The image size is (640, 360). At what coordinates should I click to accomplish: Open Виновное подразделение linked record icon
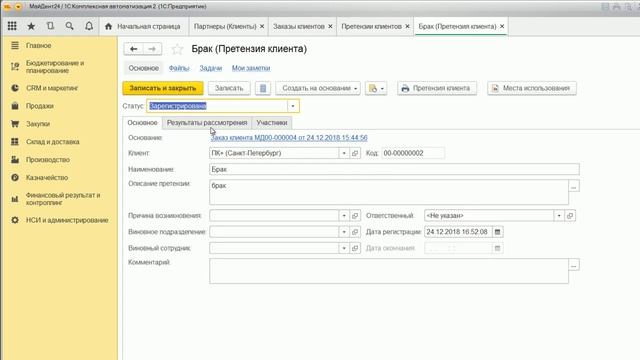click(x=355, y=232)
